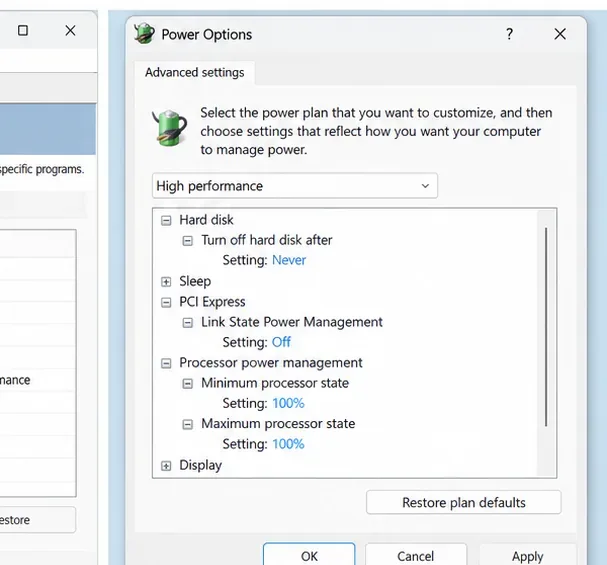Click the Never hard disk setting value

click(289, 260)
